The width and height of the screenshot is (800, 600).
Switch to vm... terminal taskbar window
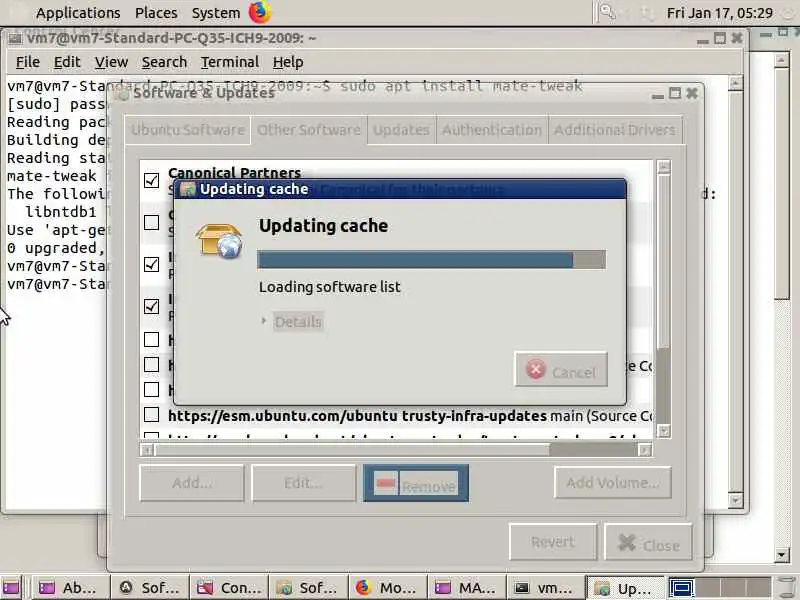[546, 588]
